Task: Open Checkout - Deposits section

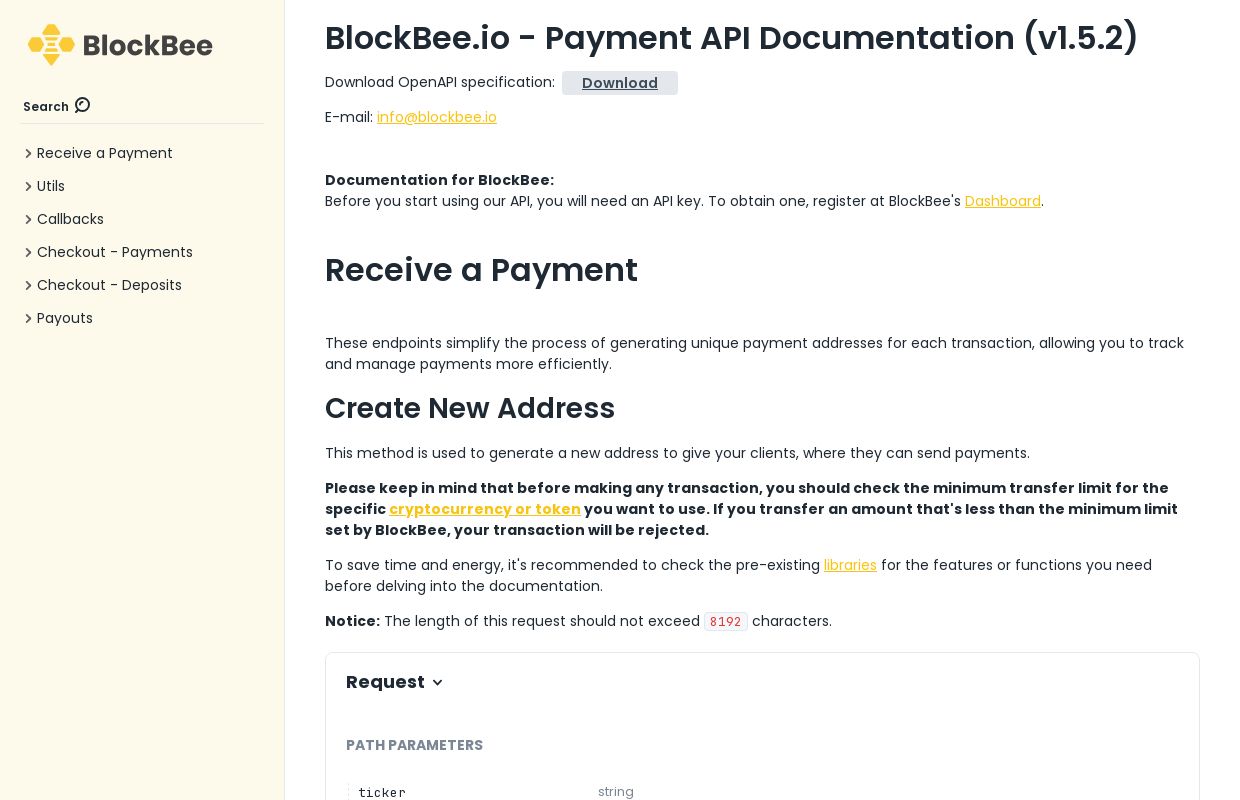Action: (x=109, y=285)
